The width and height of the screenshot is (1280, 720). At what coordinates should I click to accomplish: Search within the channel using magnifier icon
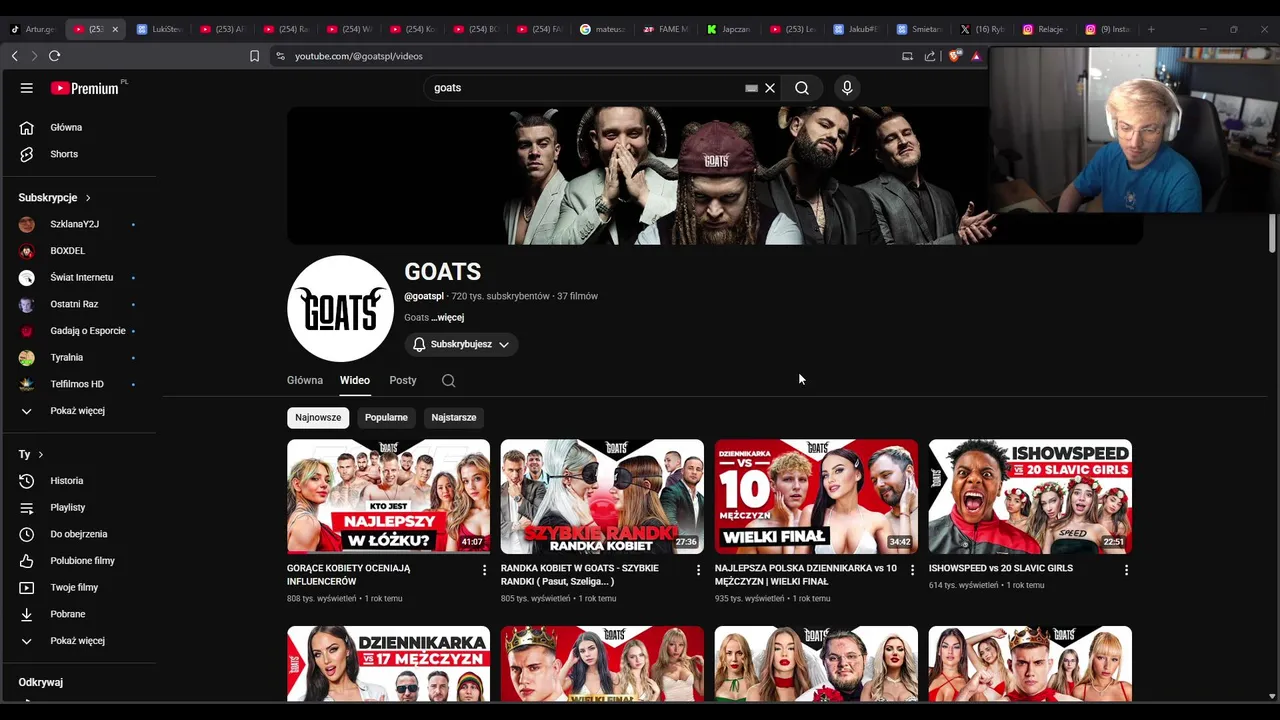(448, 381)
